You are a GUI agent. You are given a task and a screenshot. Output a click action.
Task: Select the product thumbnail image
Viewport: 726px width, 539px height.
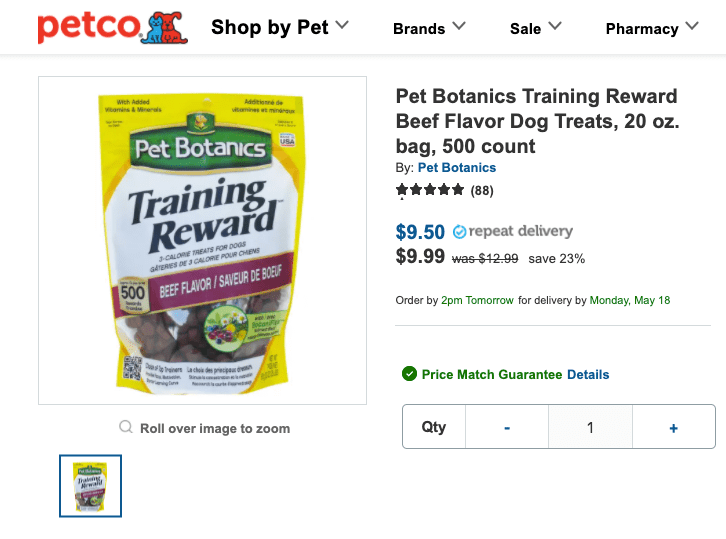(x=91, y=486)
